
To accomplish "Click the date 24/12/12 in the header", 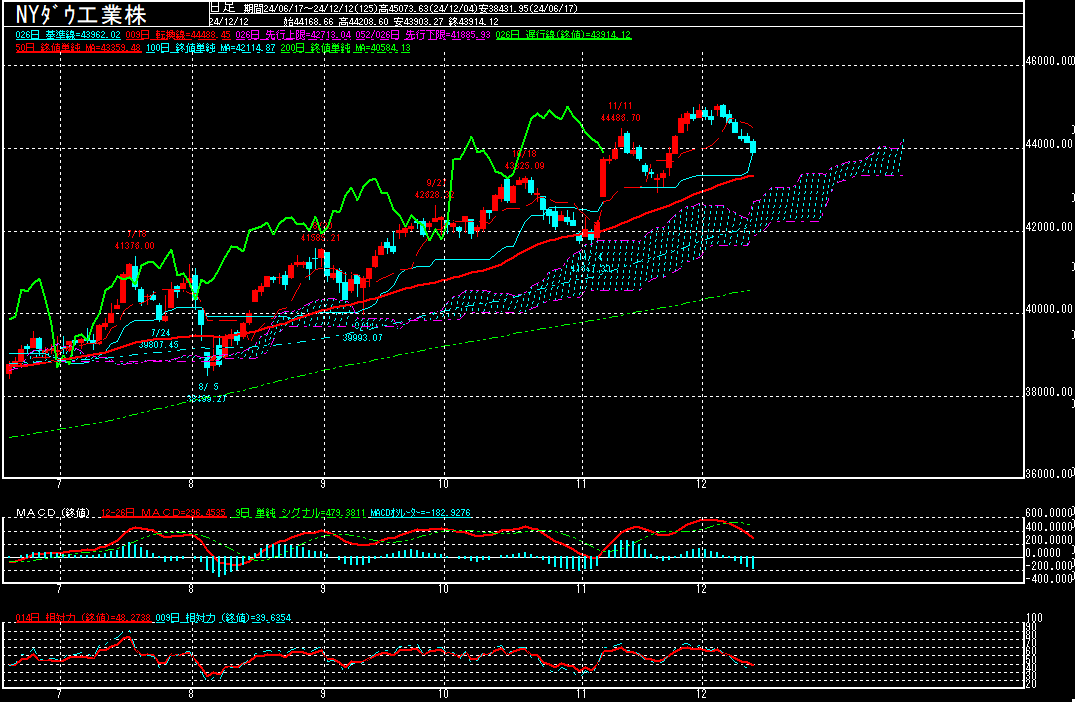I will point(229,21).
